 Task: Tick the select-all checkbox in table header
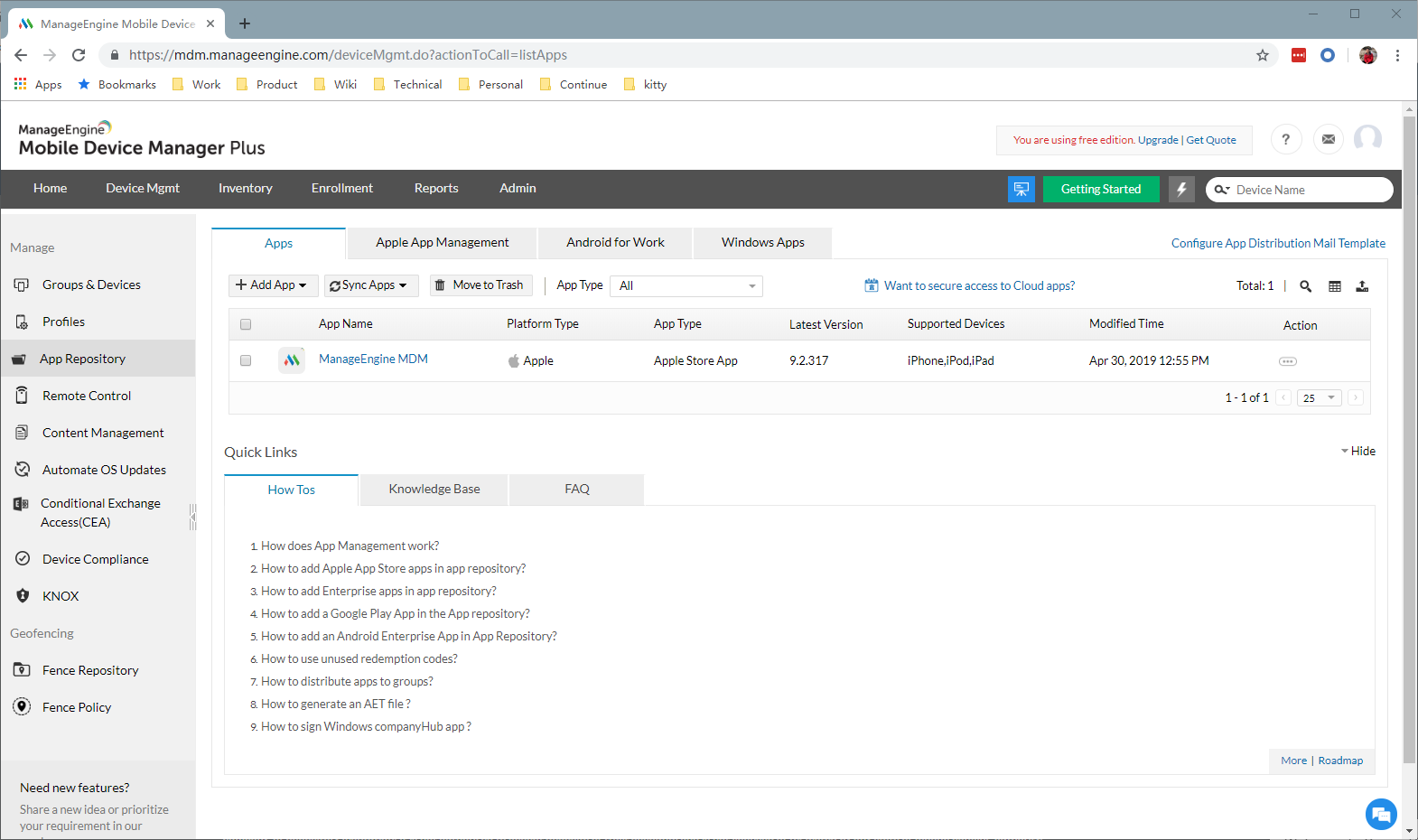click(x=246, y=324)
